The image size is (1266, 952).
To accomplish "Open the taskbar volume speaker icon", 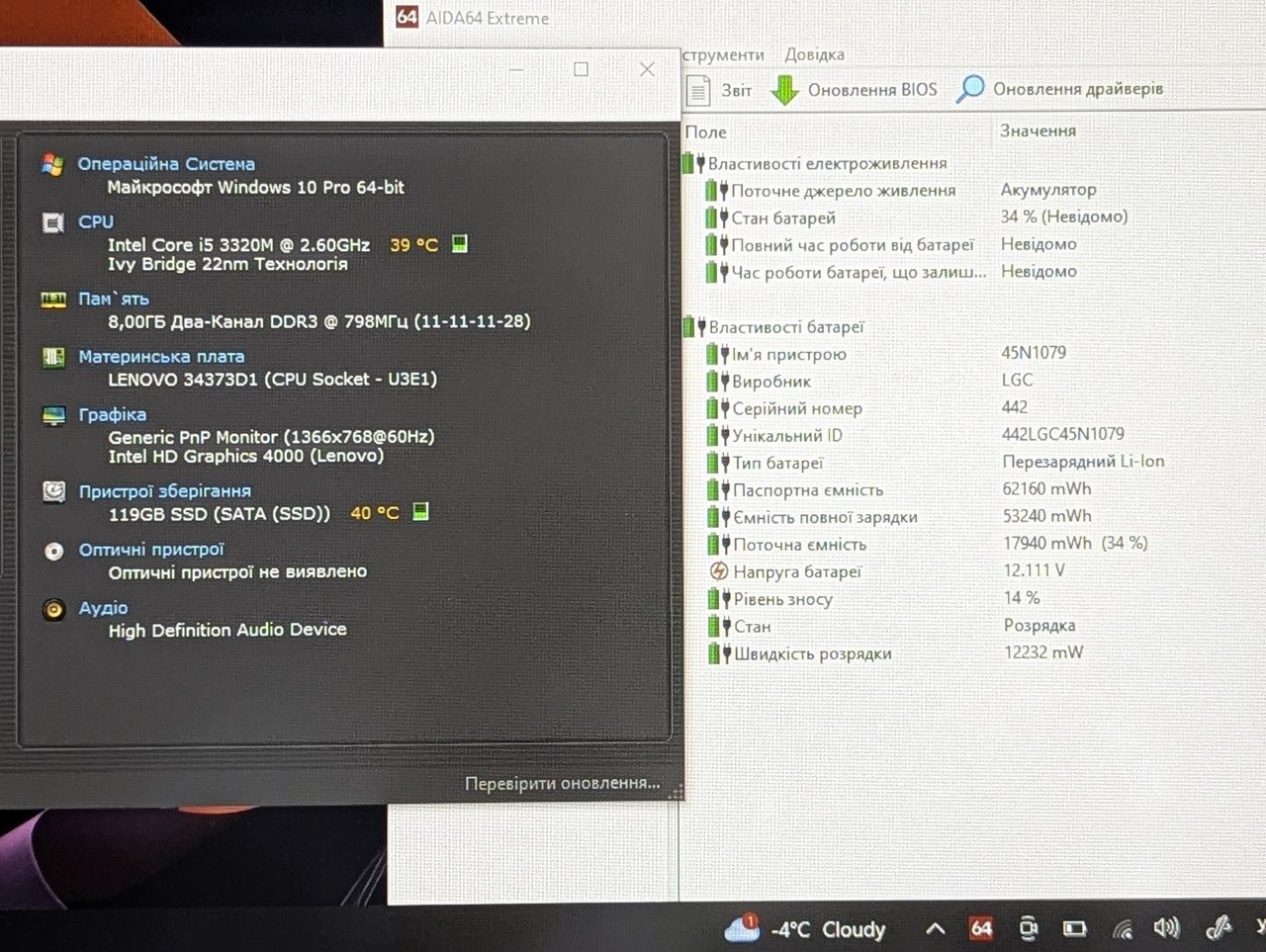I will [1166, 927].
